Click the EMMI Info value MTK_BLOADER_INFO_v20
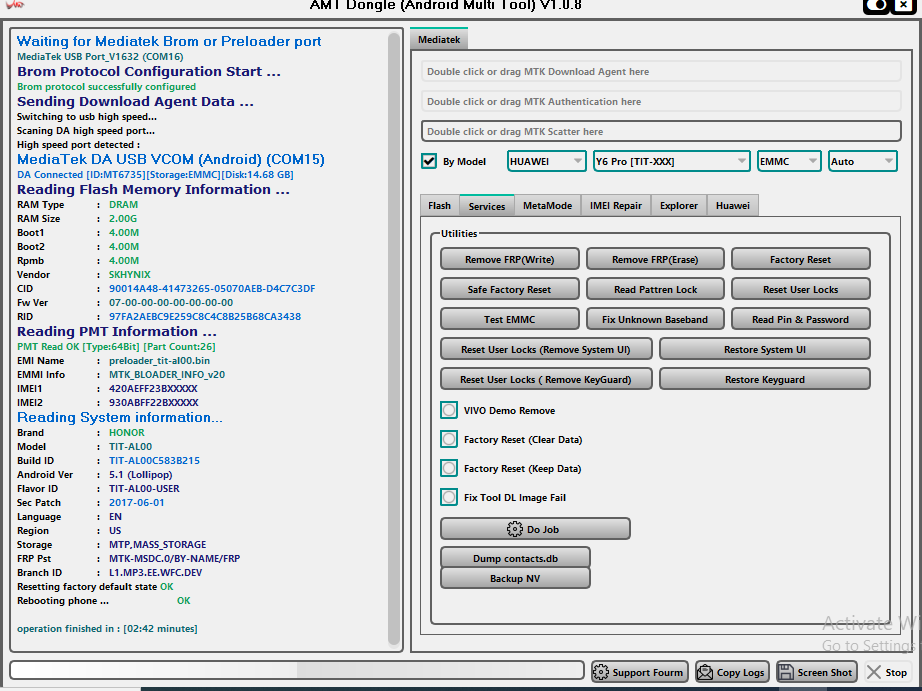 [167, 375]
